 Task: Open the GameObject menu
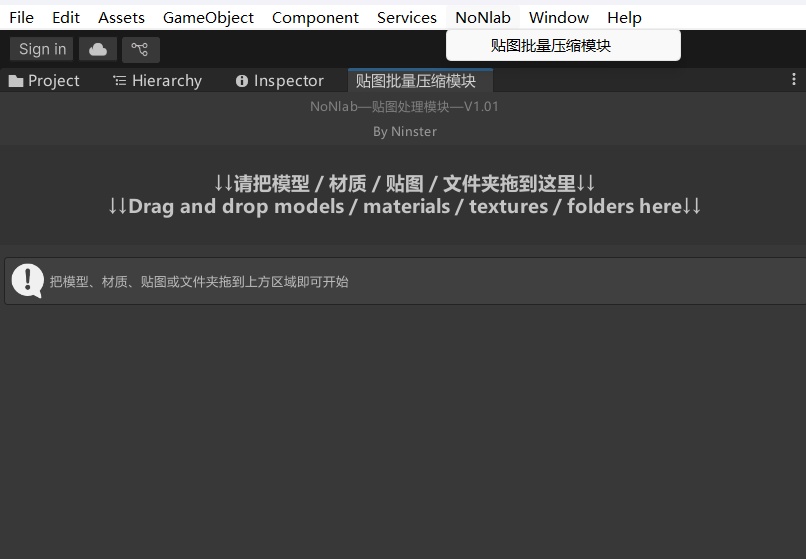(x=208, y=18)
